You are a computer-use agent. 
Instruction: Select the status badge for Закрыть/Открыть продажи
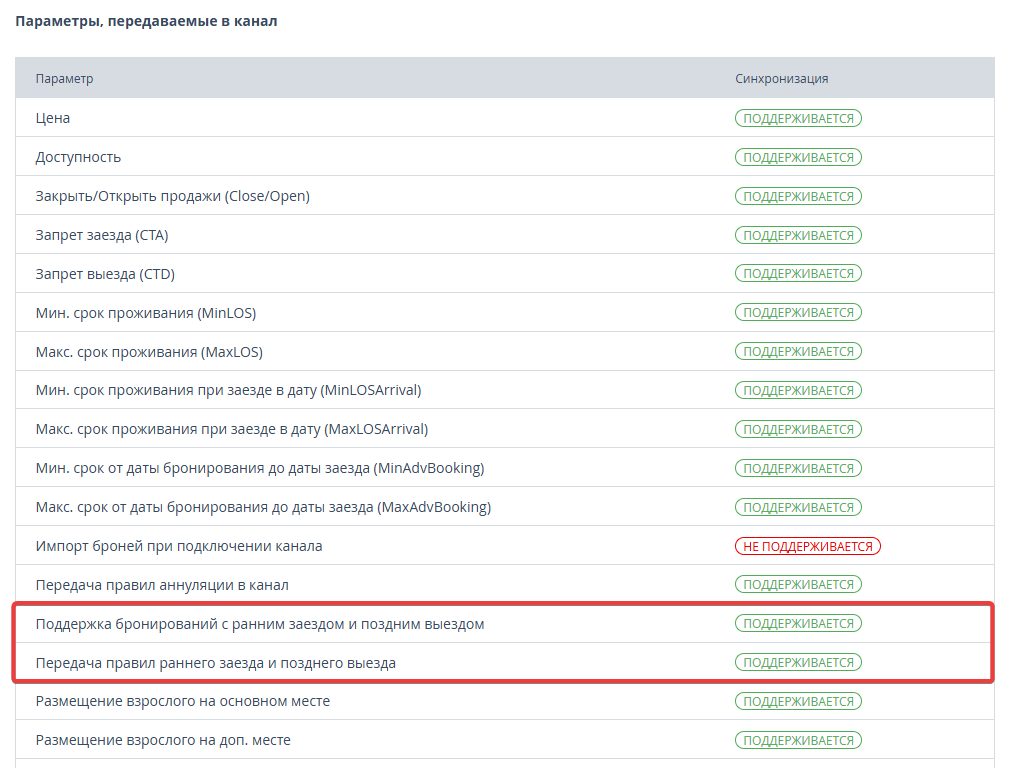click(x=798, y=196)
